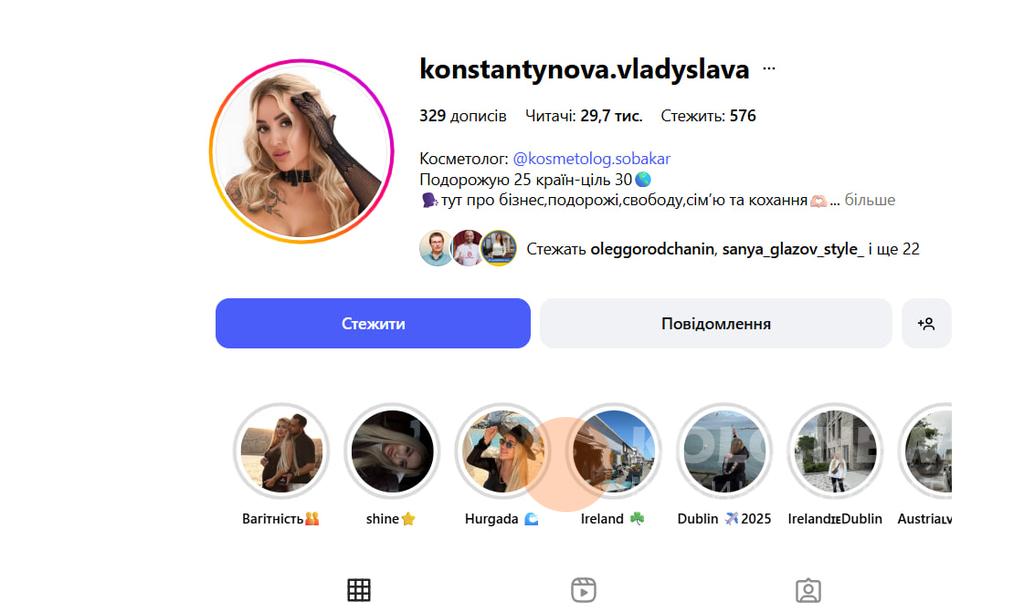This screenshot has width=1024, height=612.
Task: Follow the @kosmetolog.sobakar link
Action: click(x=591, y=159)
